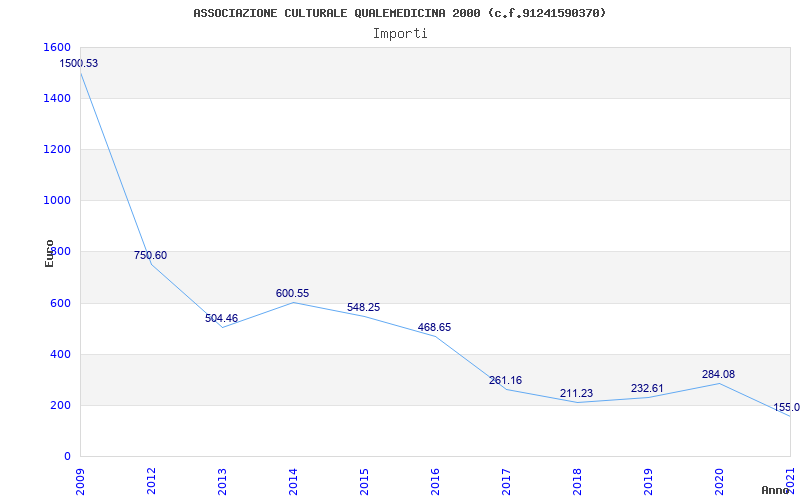Click the y-axis value 400
The height and width of the screenshot is (500, 800).
61,354
